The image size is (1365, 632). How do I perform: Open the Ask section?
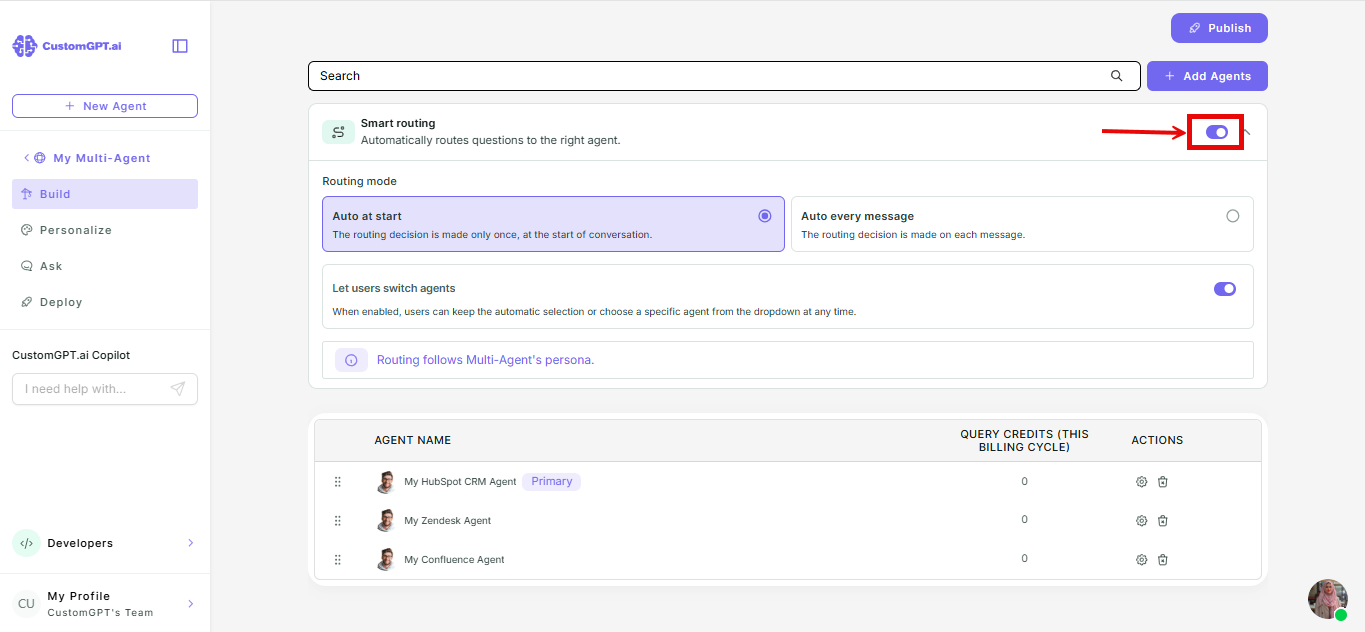click(x=105, y=266)
